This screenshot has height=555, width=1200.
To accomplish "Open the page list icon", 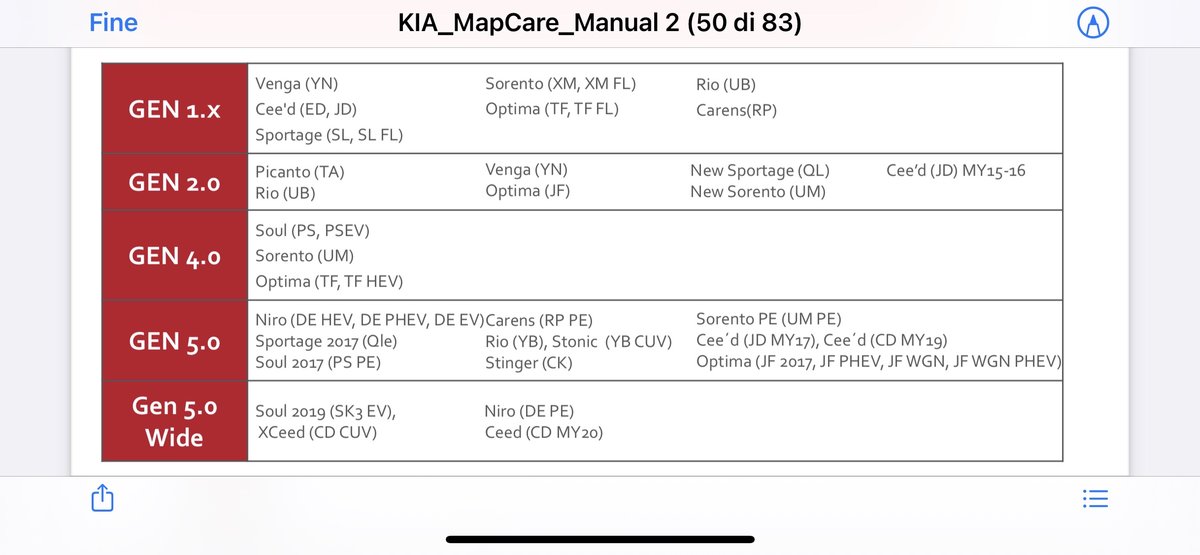I will [x=1095, y=498].
